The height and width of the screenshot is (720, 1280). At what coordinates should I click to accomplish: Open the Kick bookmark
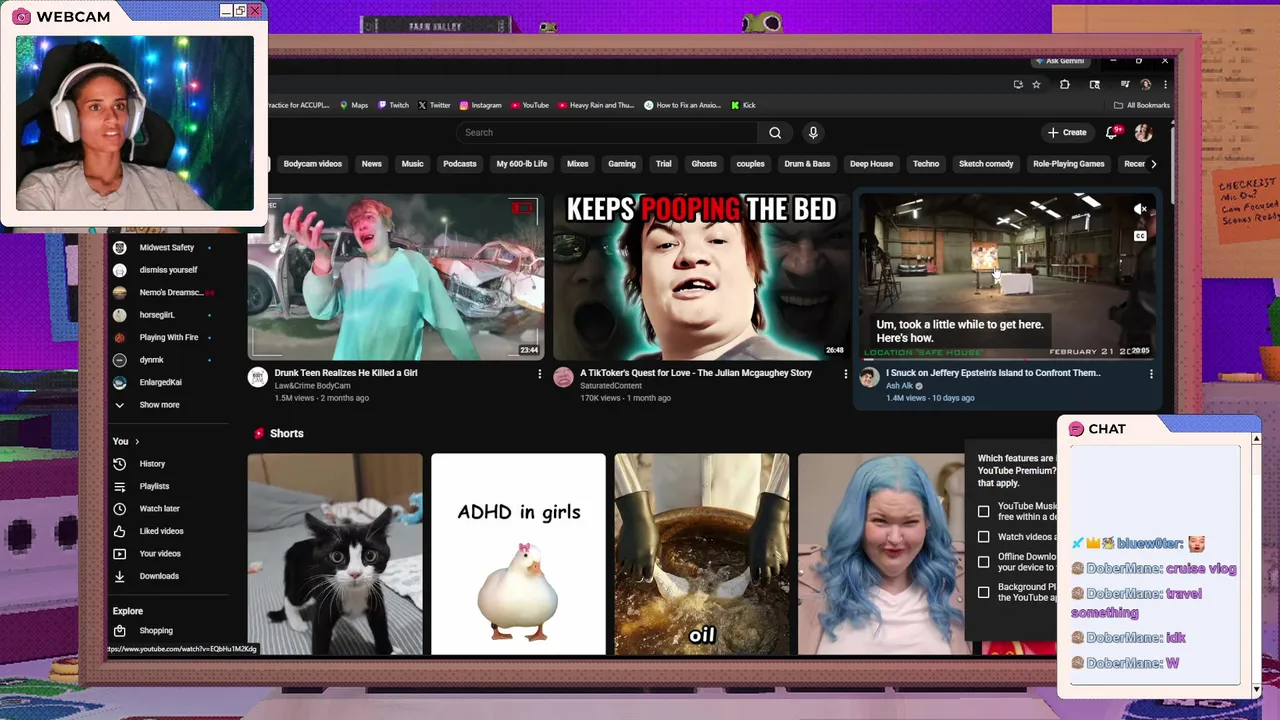click(x=743, y=105)
